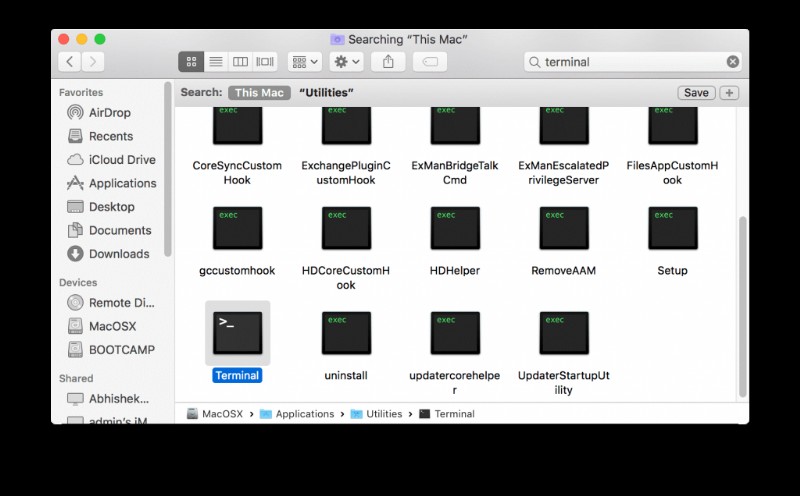
Task: Switch to icon view
Action: (x=191, y=62)
